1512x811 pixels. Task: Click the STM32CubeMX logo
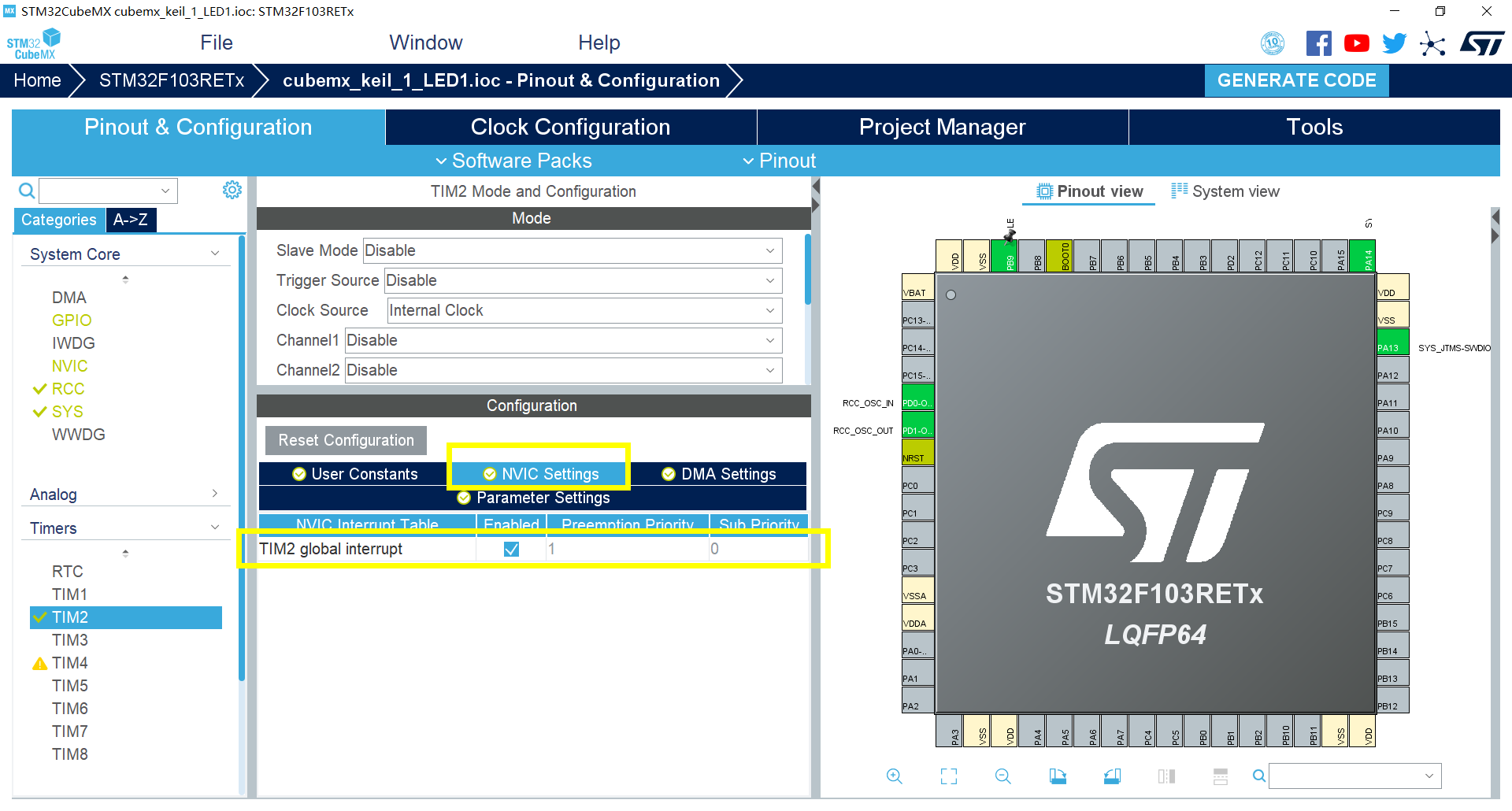click(x=34, y=43)
